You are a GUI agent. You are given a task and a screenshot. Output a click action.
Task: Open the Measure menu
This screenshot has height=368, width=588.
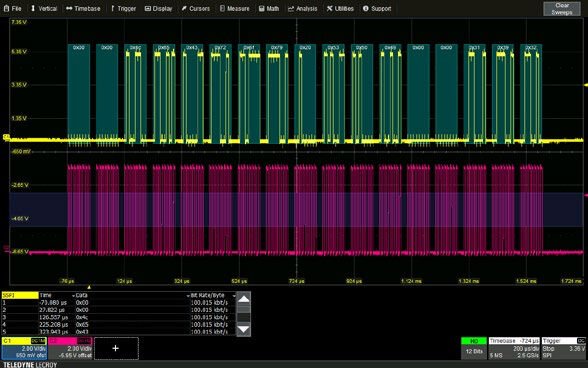pos(235,8)
